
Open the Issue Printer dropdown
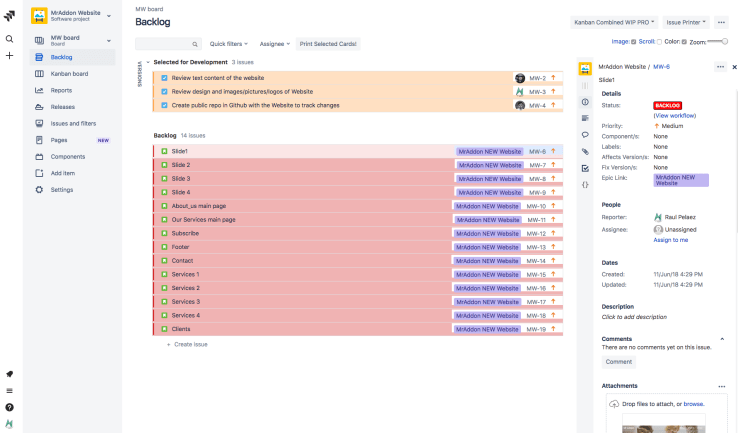[x=687, y=22]
